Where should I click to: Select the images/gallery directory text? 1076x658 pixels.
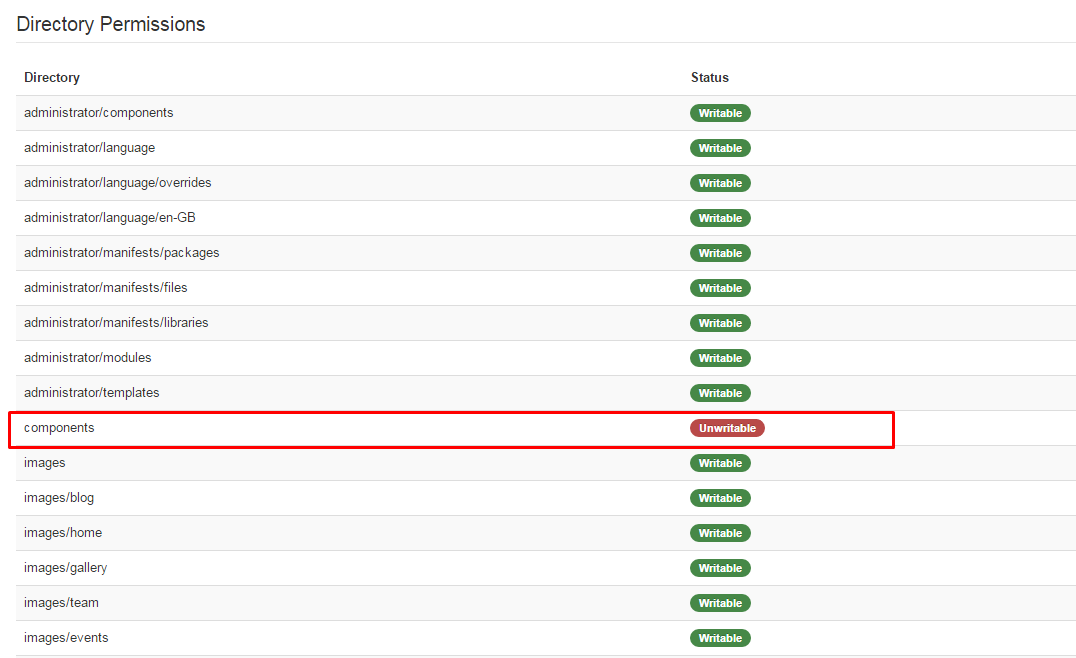65,568
